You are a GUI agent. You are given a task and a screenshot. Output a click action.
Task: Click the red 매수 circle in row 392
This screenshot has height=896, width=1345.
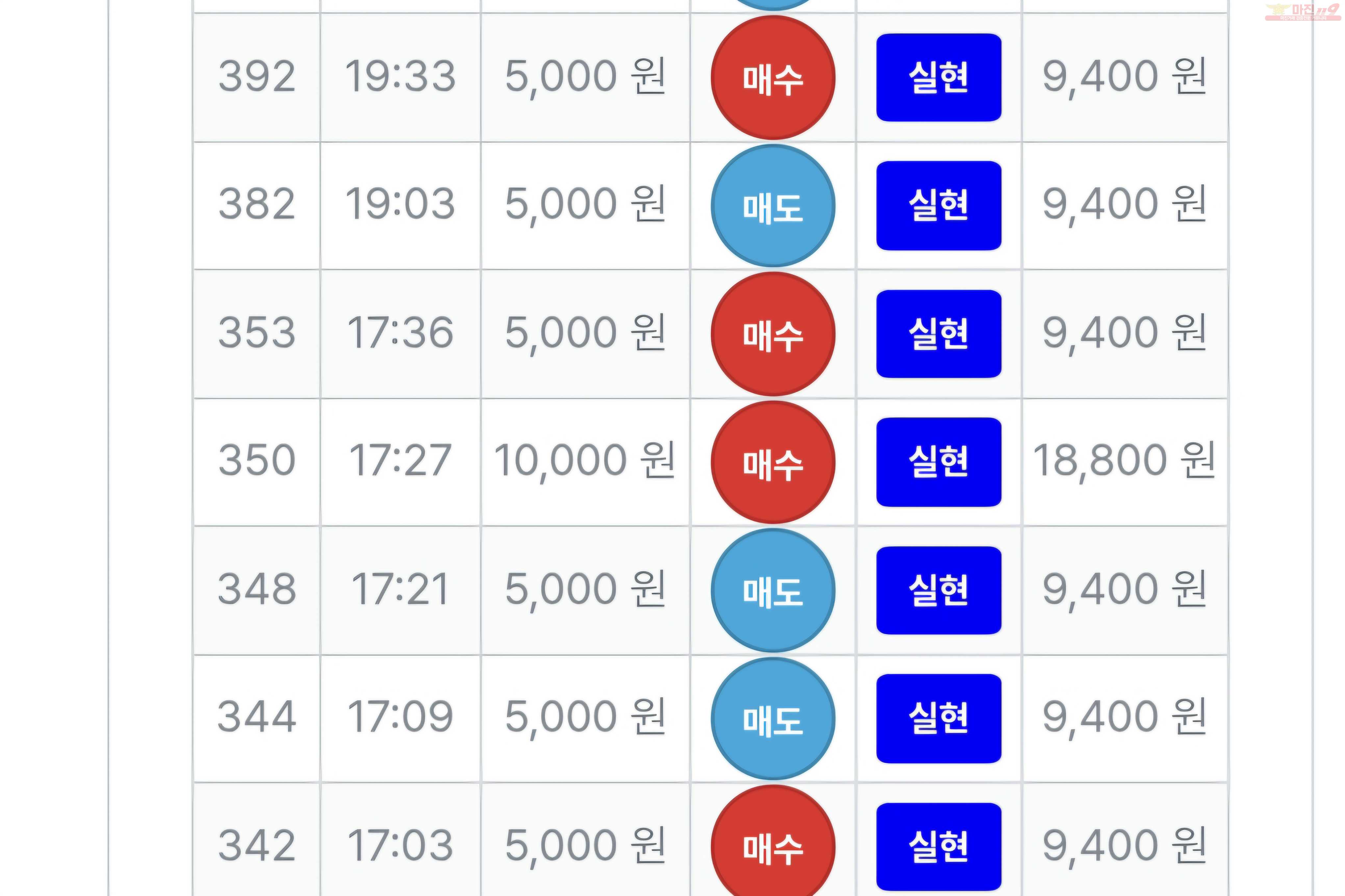point(773,78)
